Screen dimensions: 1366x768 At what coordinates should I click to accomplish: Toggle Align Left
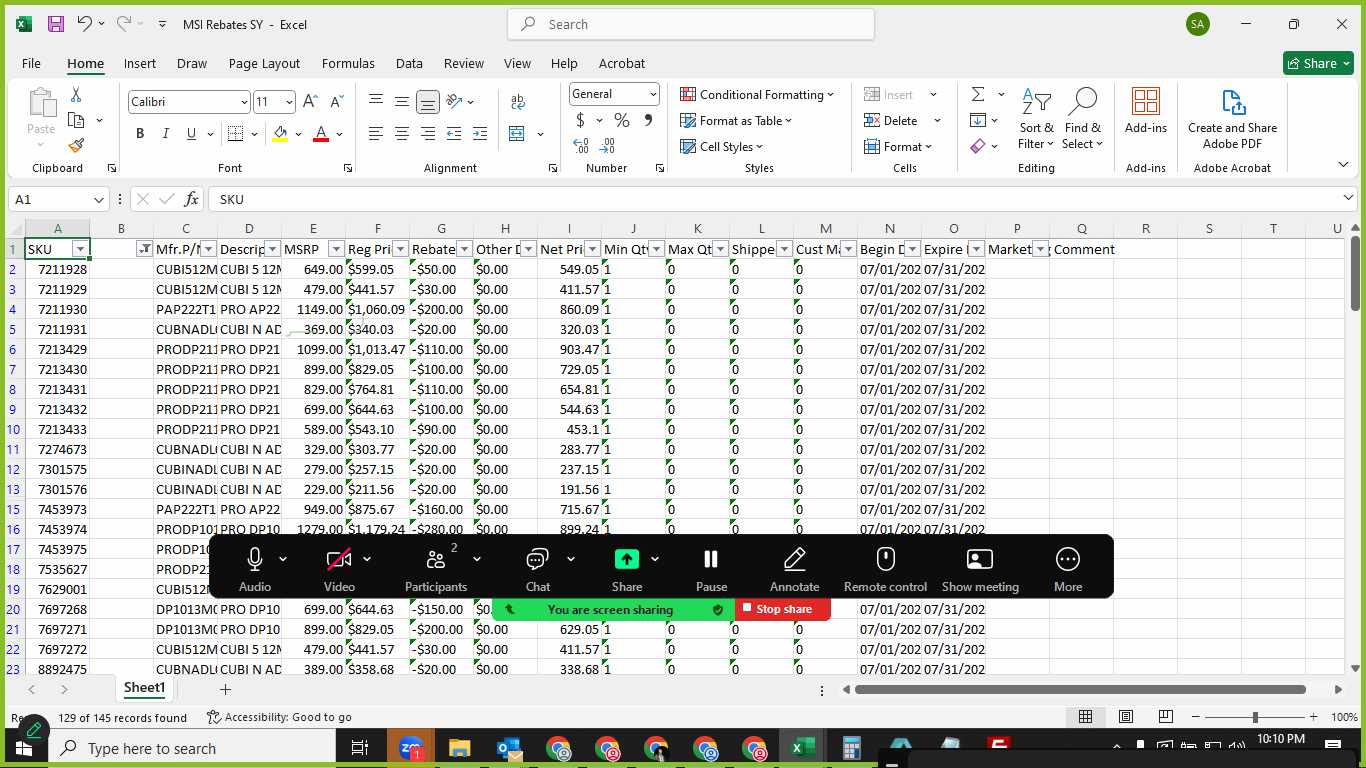pyautogui.click(x=376, y=133)
